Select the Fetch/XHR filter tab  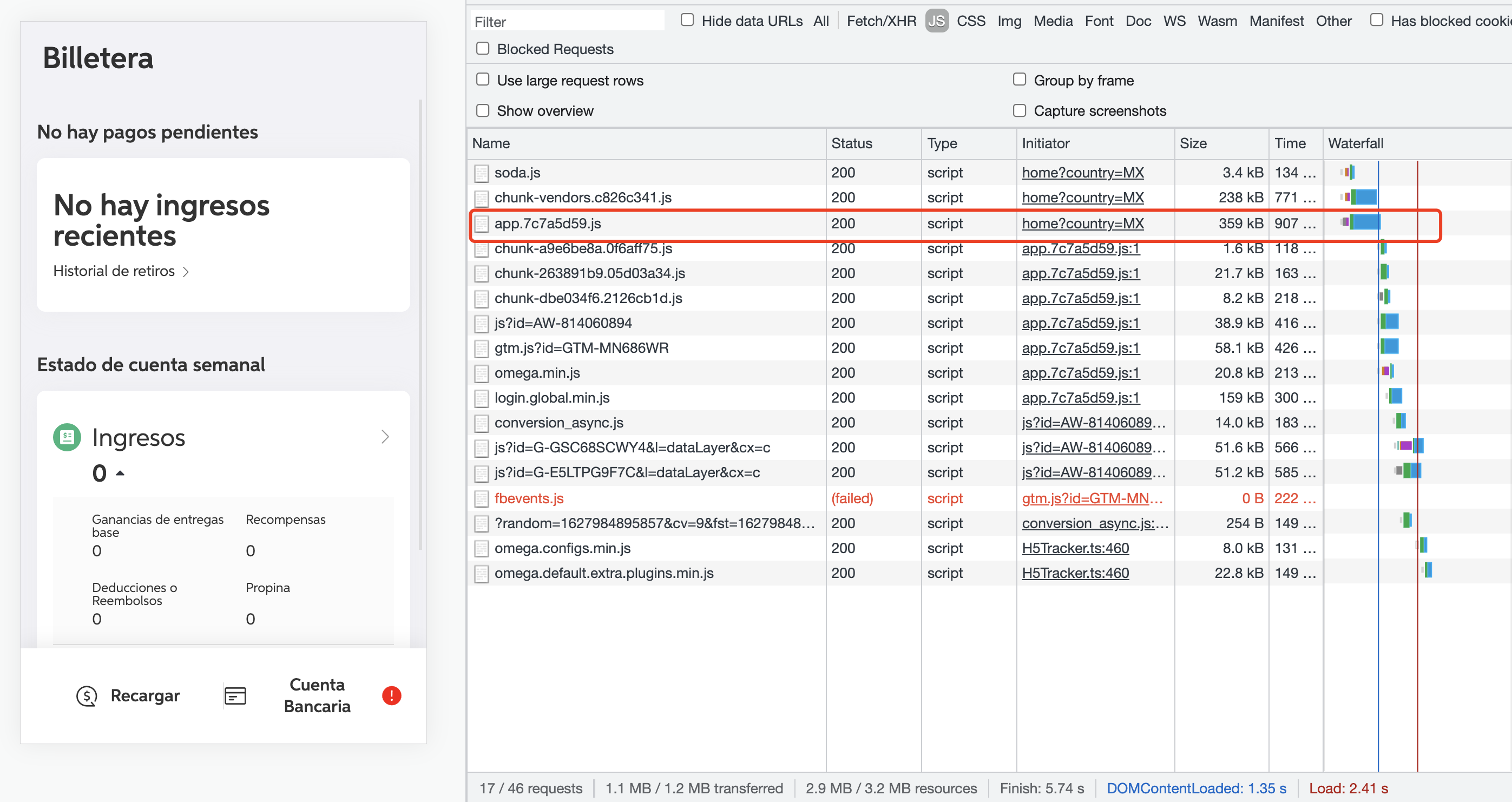[x=881, y=21]
